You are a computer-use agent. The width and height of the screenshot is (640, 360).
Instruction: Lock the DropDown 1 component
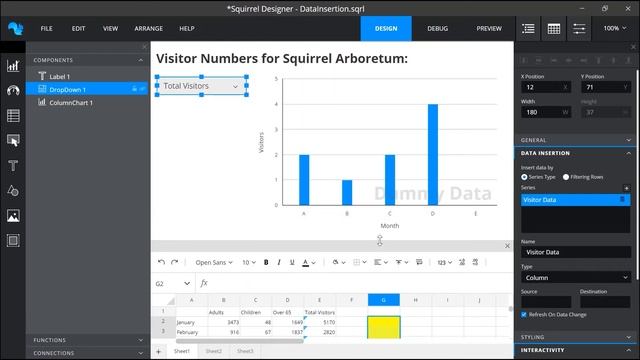134,89
